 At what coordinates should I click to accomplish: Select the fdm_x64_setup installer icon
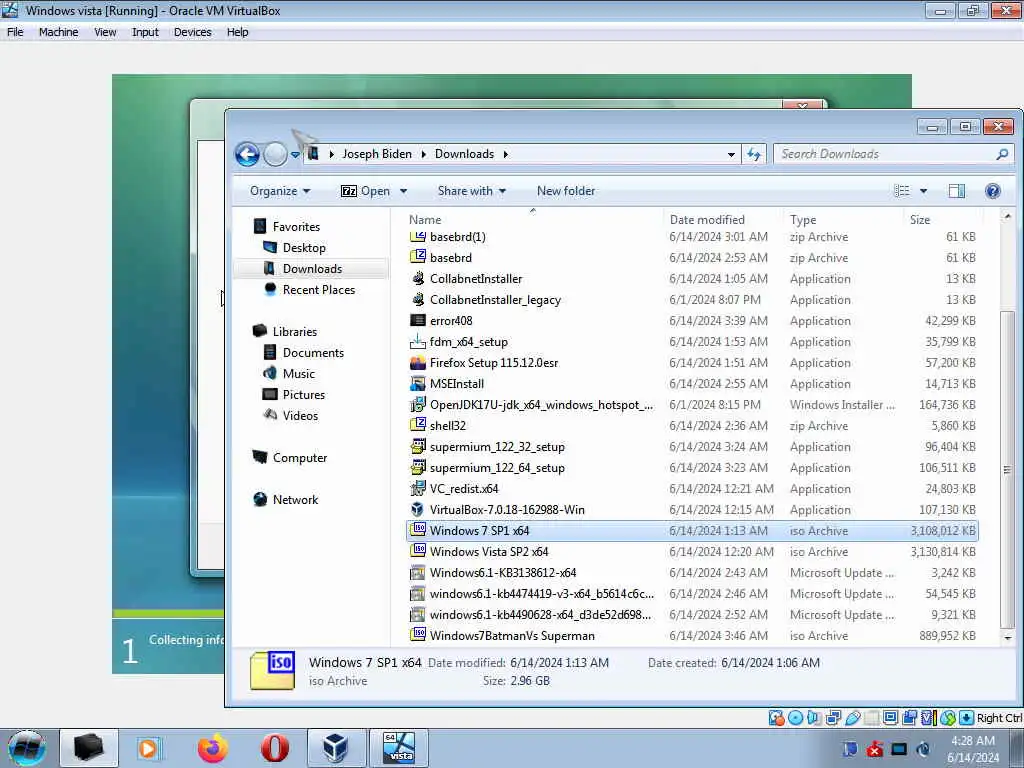(417, 342)
